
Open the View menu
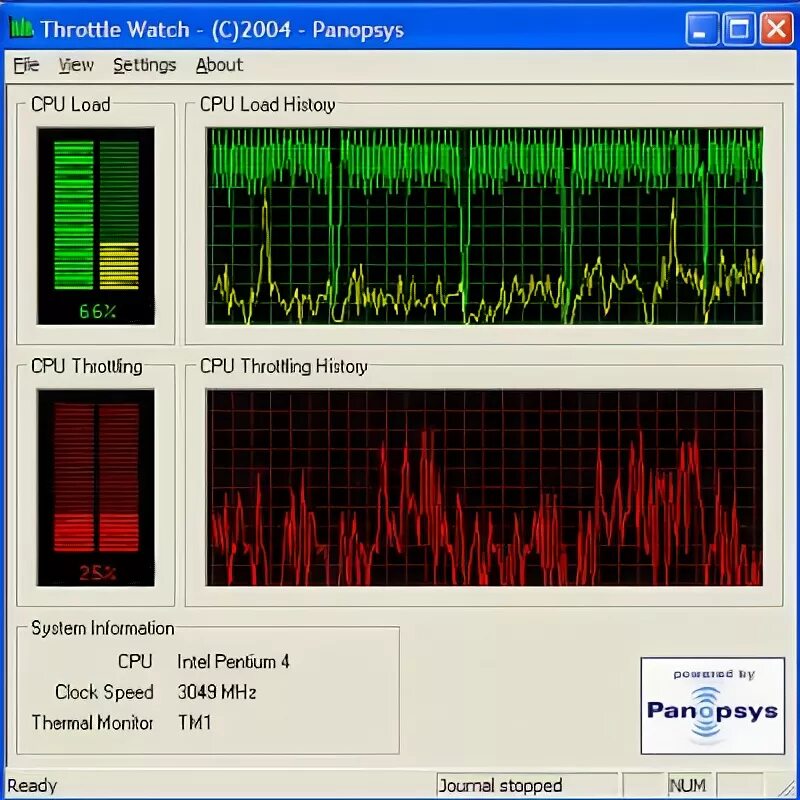(76, 65)
